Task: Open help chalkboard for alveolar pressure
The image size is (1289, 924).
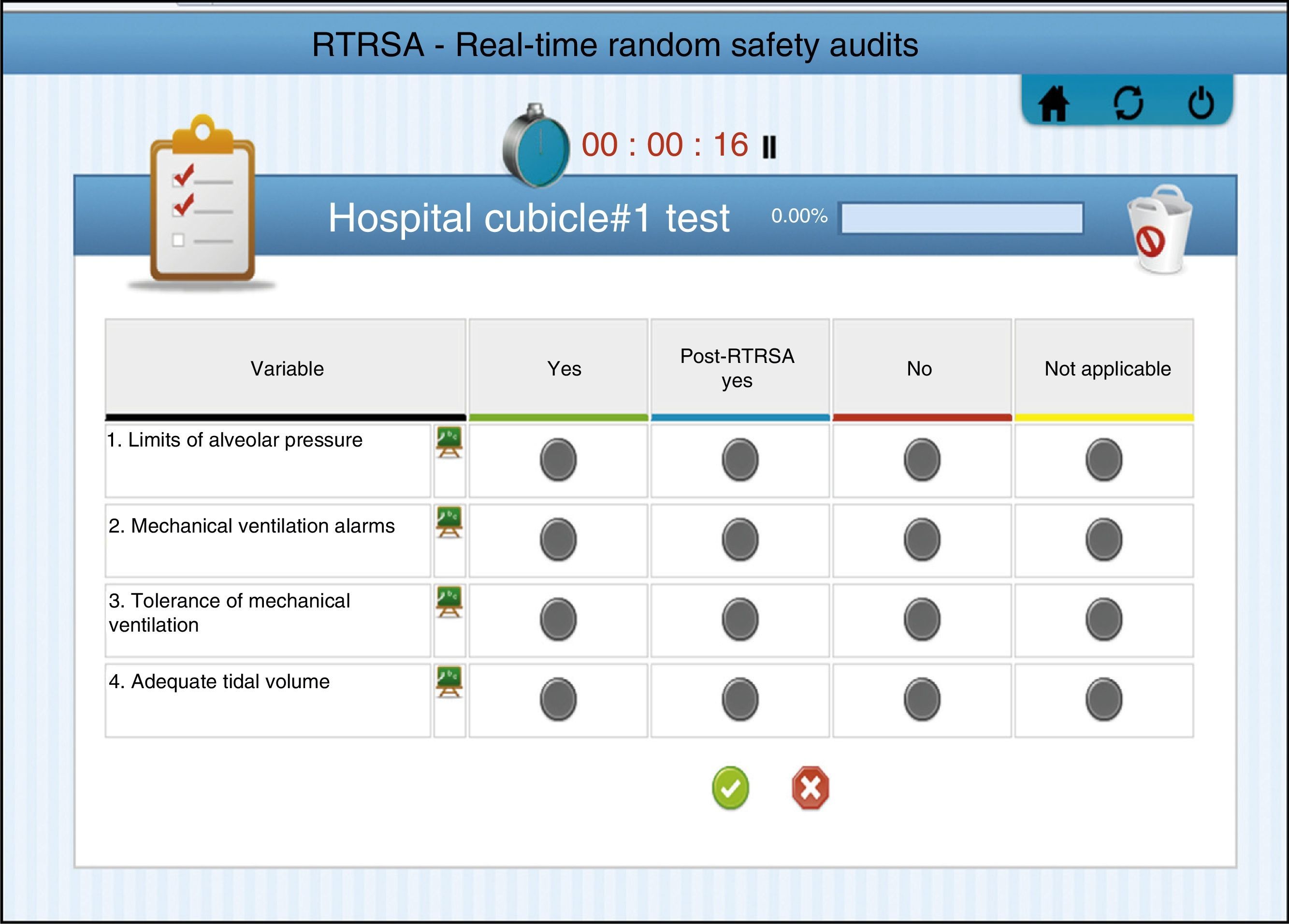Action: 449,442
